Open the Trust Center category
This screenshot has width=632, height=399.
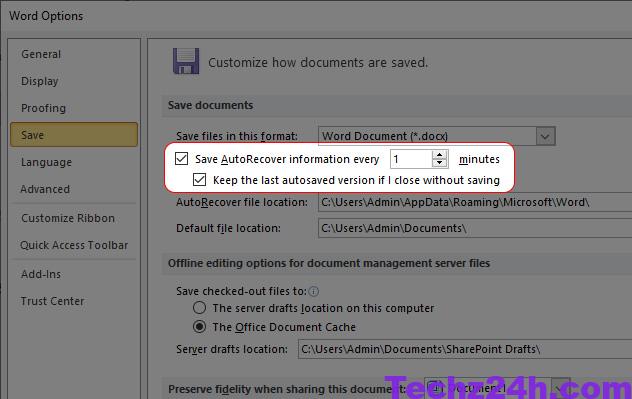coord(52,301)
